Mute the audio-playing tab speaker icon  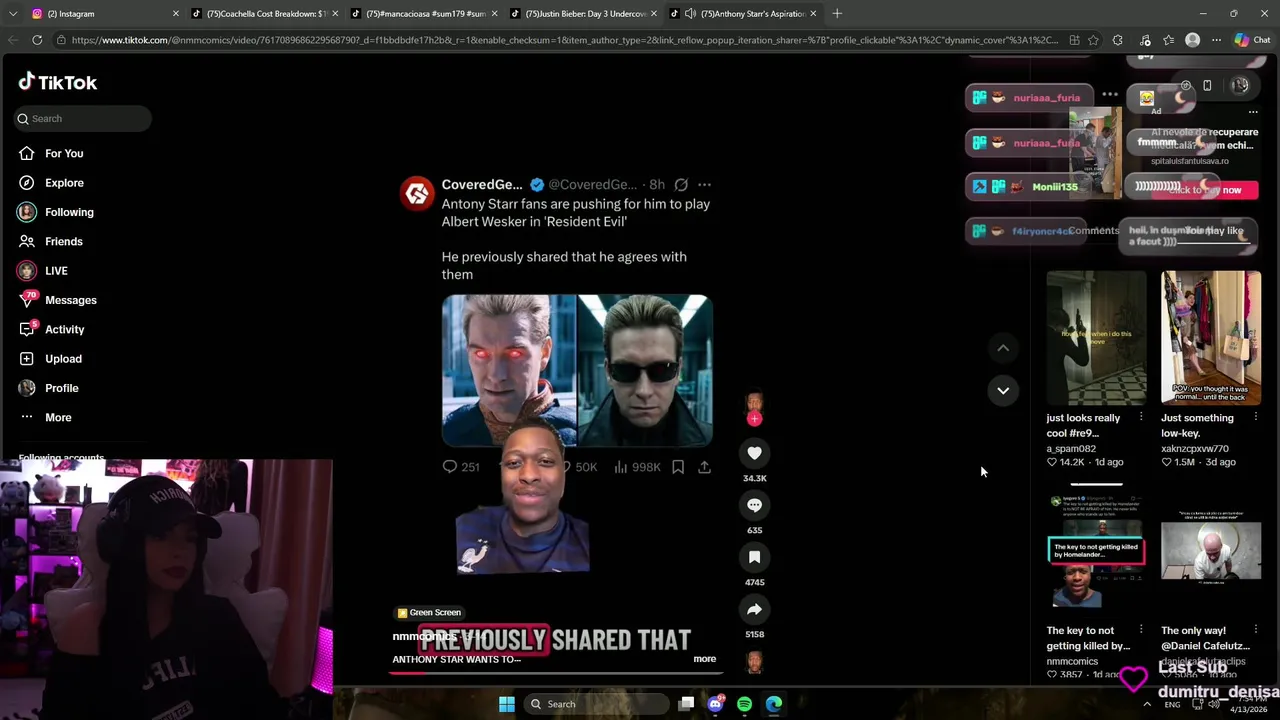(x=689, y=14)
